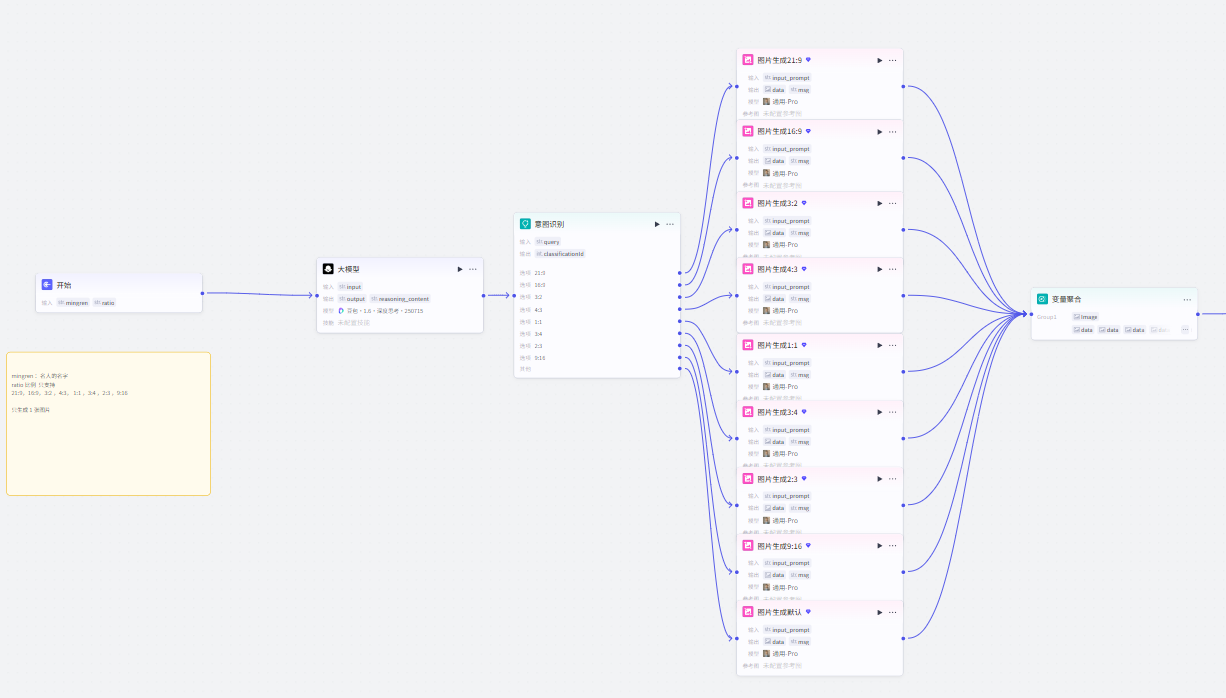Open the 大模型 node more options menu

point(473,269)
